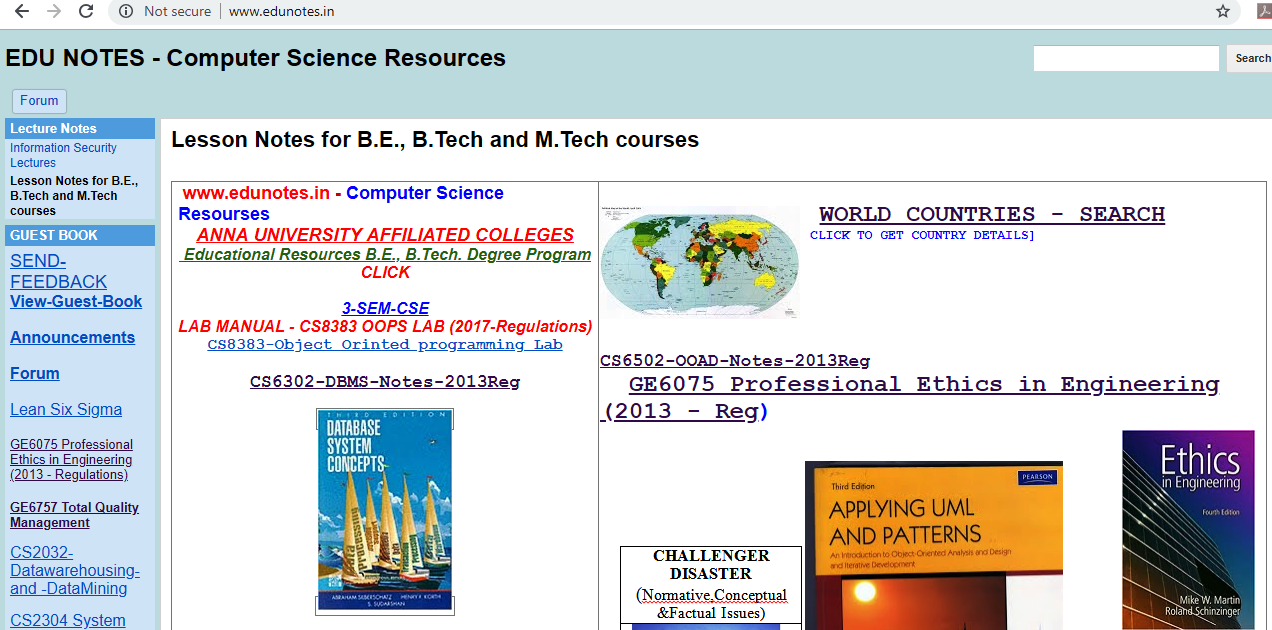Image resolution: width=1272 pixels, height=630 pixels.
Task: Click ANNA UNIVERSITY AFFILIATED COLLEGES link
Action: (385, 235)
